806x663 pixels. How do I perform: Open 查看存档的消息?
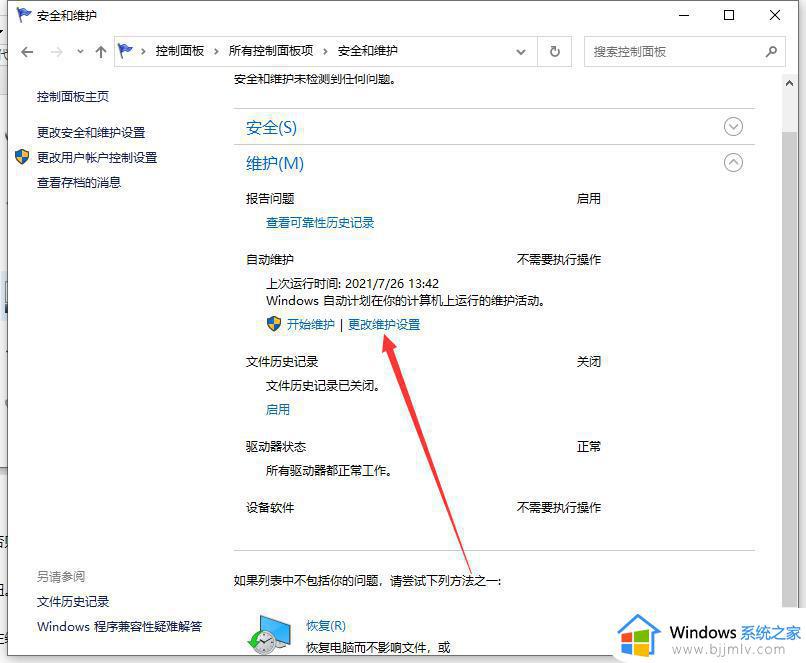pos(79,182)
